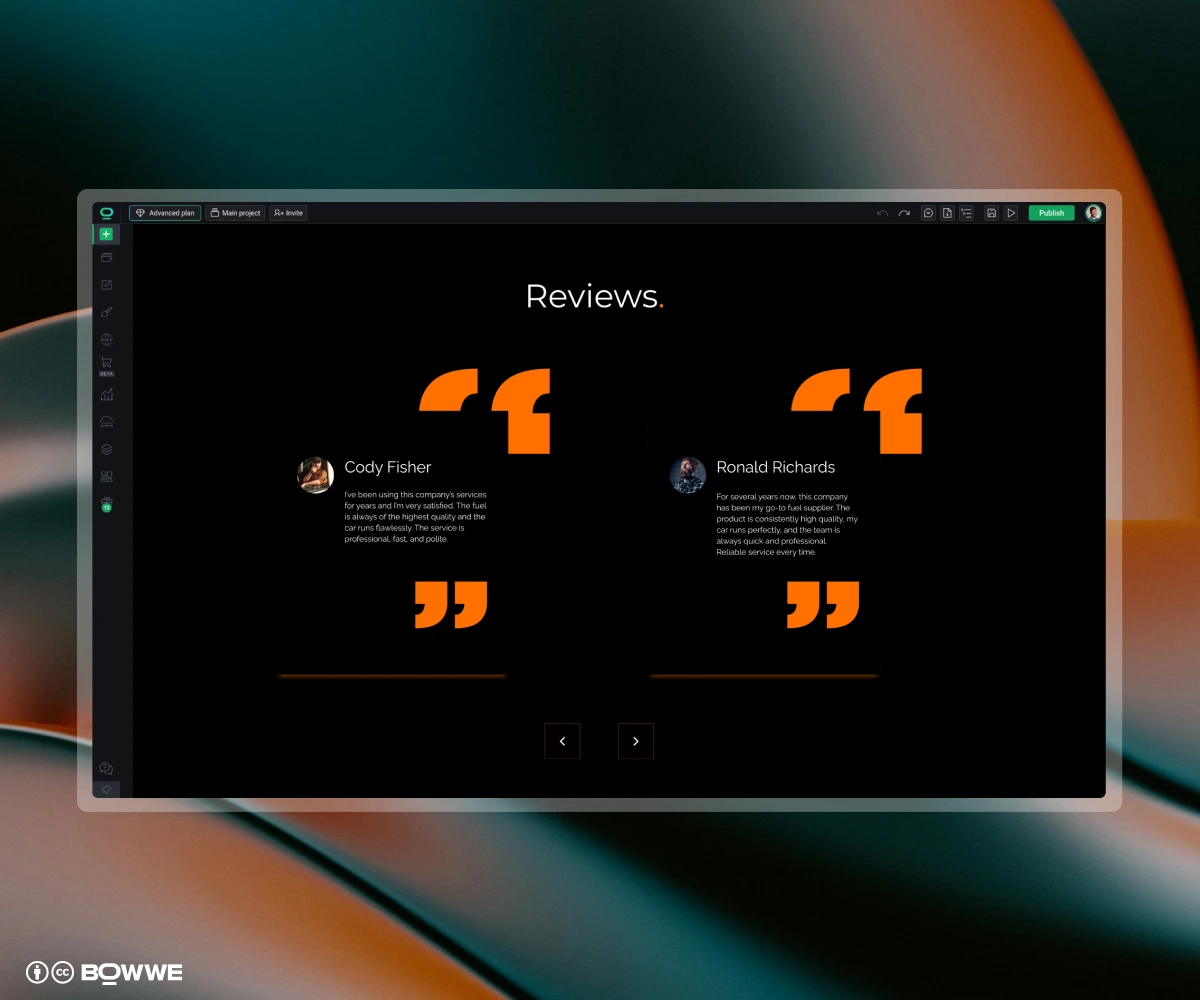1200x1000 pixels.
Task: Click the undo arrow in top toolbar
Action: (882, 213)
